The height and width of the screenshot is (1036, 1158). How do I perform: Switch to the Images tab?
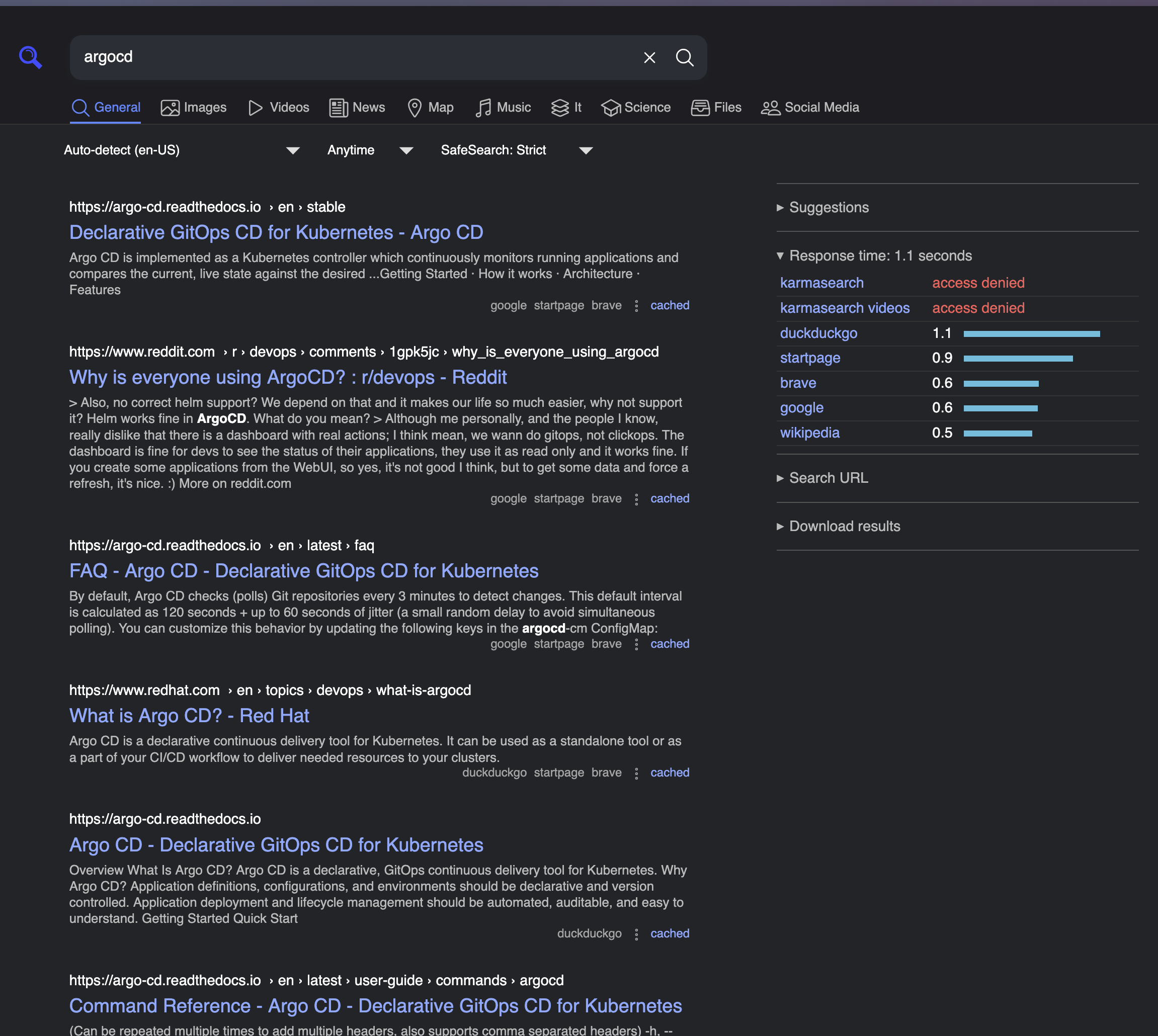(194, 108)
